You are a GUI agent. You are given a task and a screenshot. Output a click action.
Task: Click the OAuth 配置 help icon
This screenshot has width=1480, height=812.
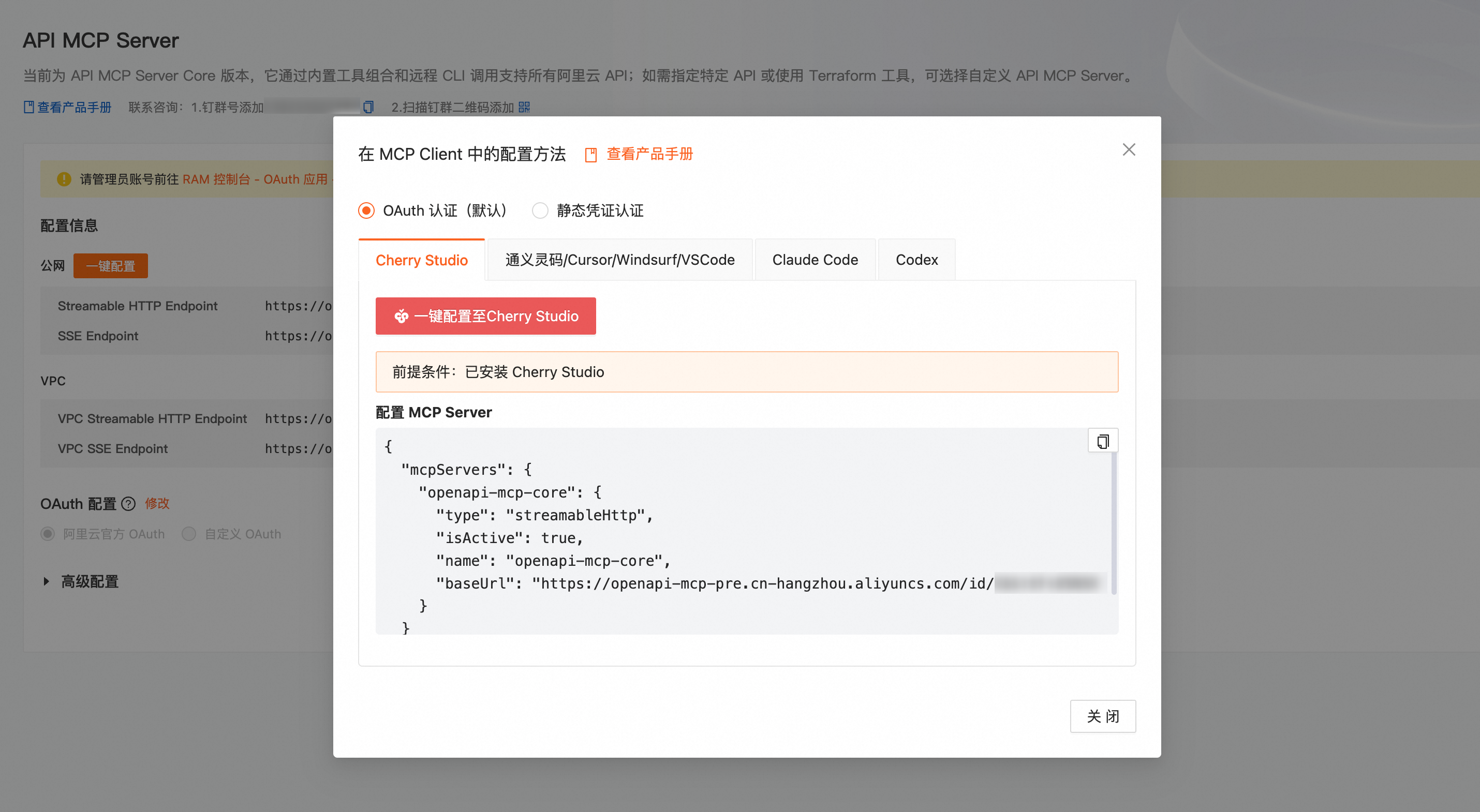click(129, 504)
